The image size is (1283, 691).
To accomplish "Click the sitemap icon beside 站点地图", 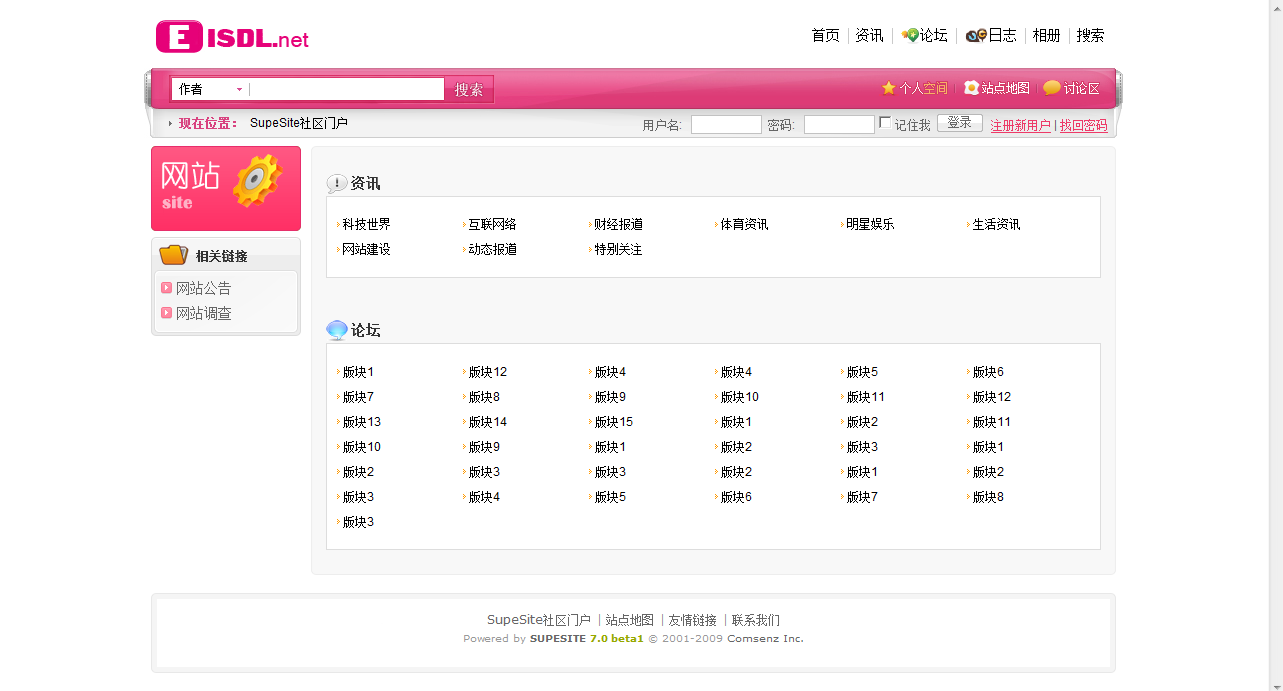I will [971, 88].
